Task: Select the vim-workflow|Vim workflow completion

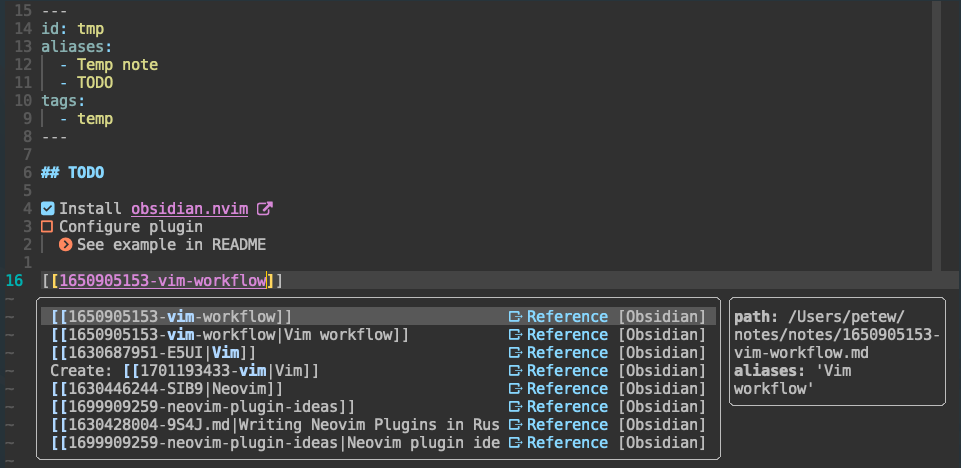Action: 230,335
